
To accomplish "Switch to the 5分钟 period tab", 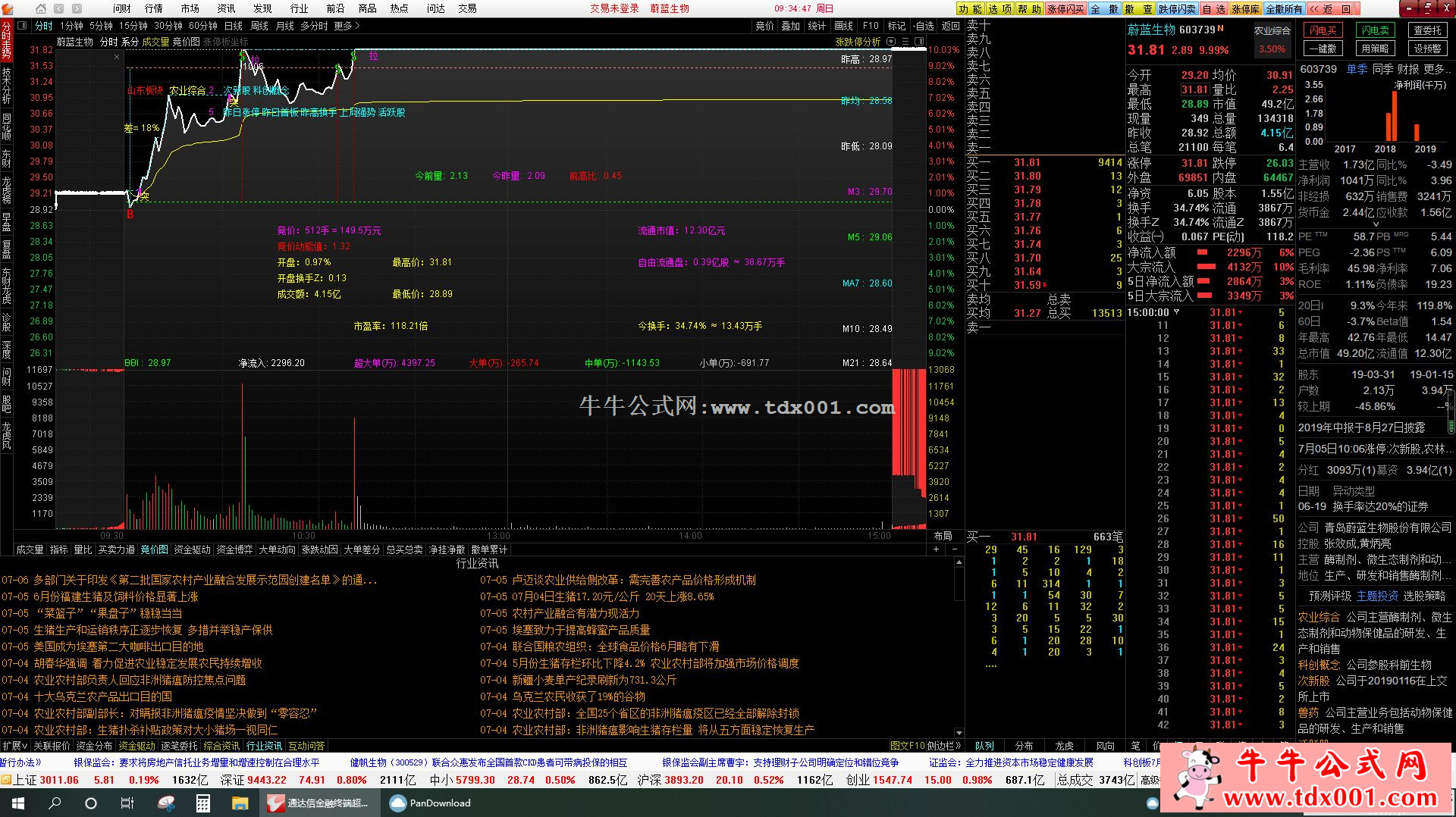I will coord(101,26).
